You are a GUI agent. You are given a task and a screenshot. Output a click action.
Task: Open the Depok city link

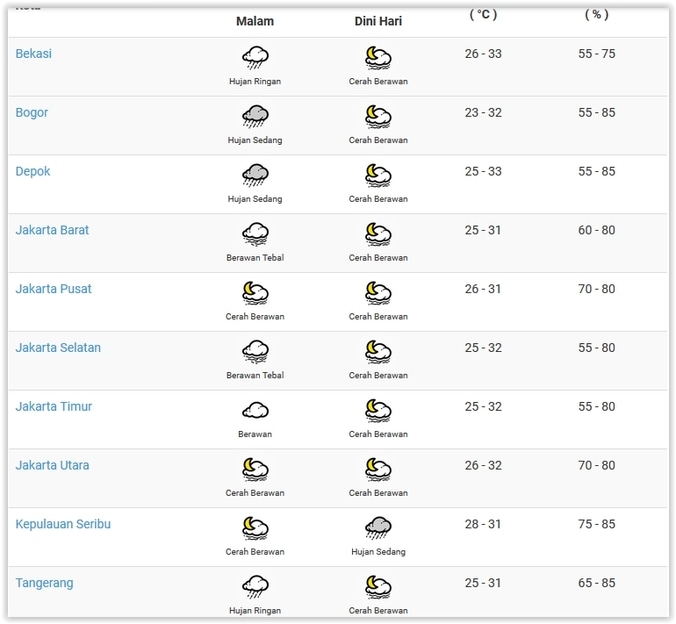pyautogui.click(x=33, y=171)
